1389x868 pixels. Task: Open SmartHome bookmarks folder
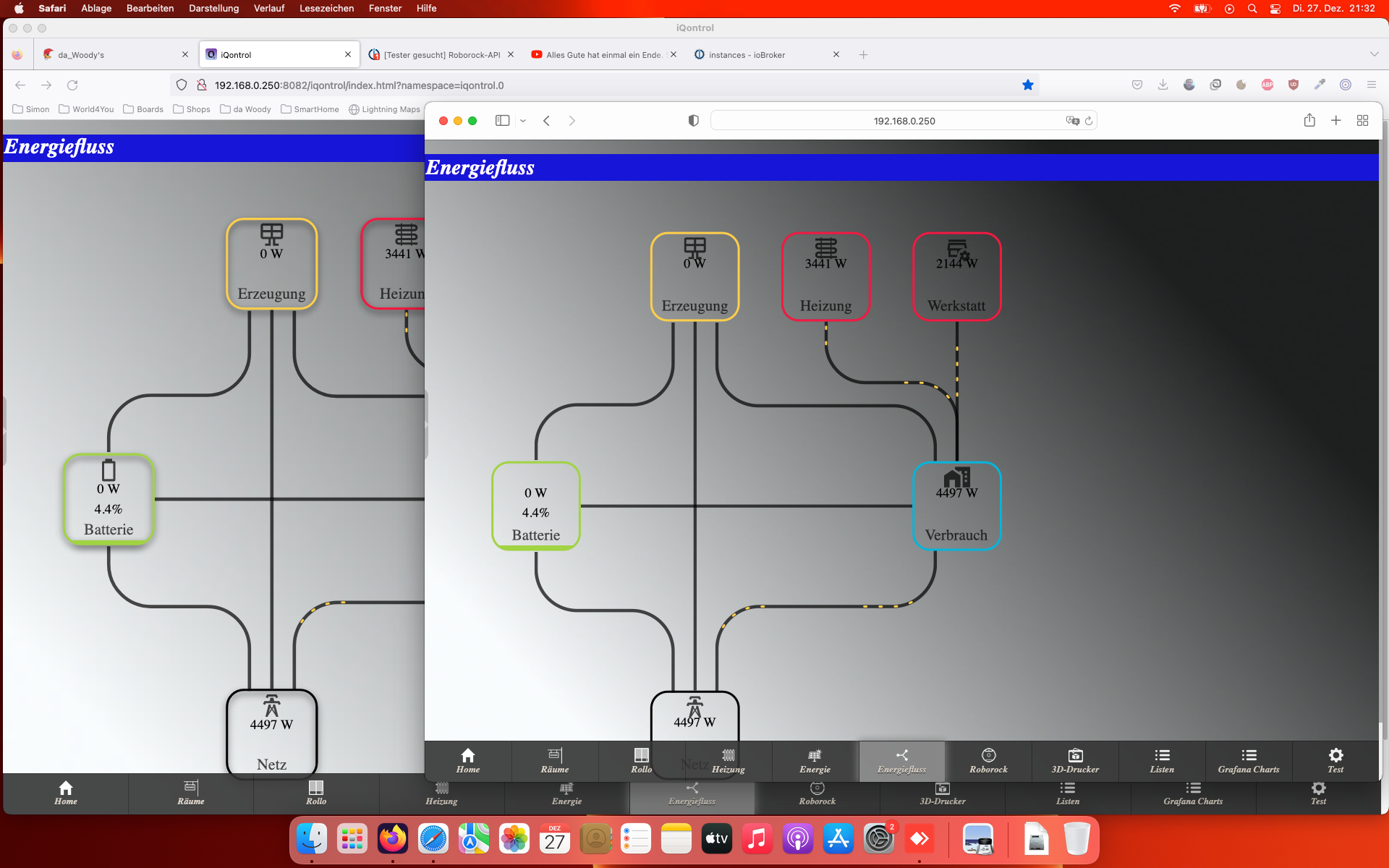[x=310, y=109]
